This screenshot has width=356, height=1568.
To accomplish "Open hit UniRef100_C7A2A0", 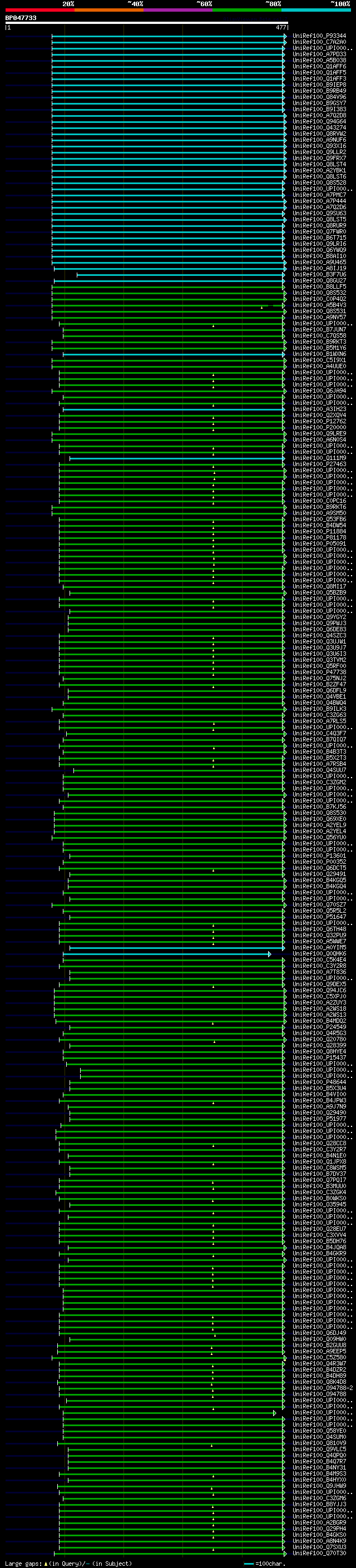I will [x=319, y=42].
